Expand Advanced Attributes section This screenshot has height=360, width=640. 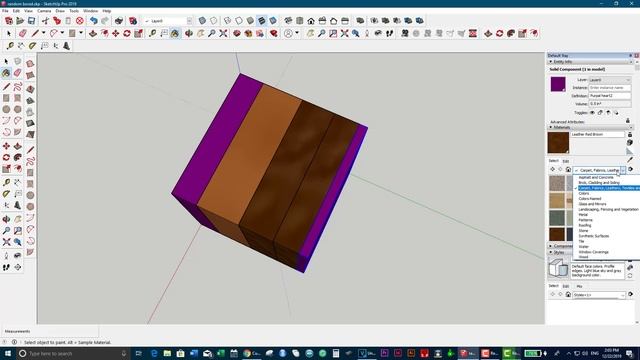click(x=567, y=122)
